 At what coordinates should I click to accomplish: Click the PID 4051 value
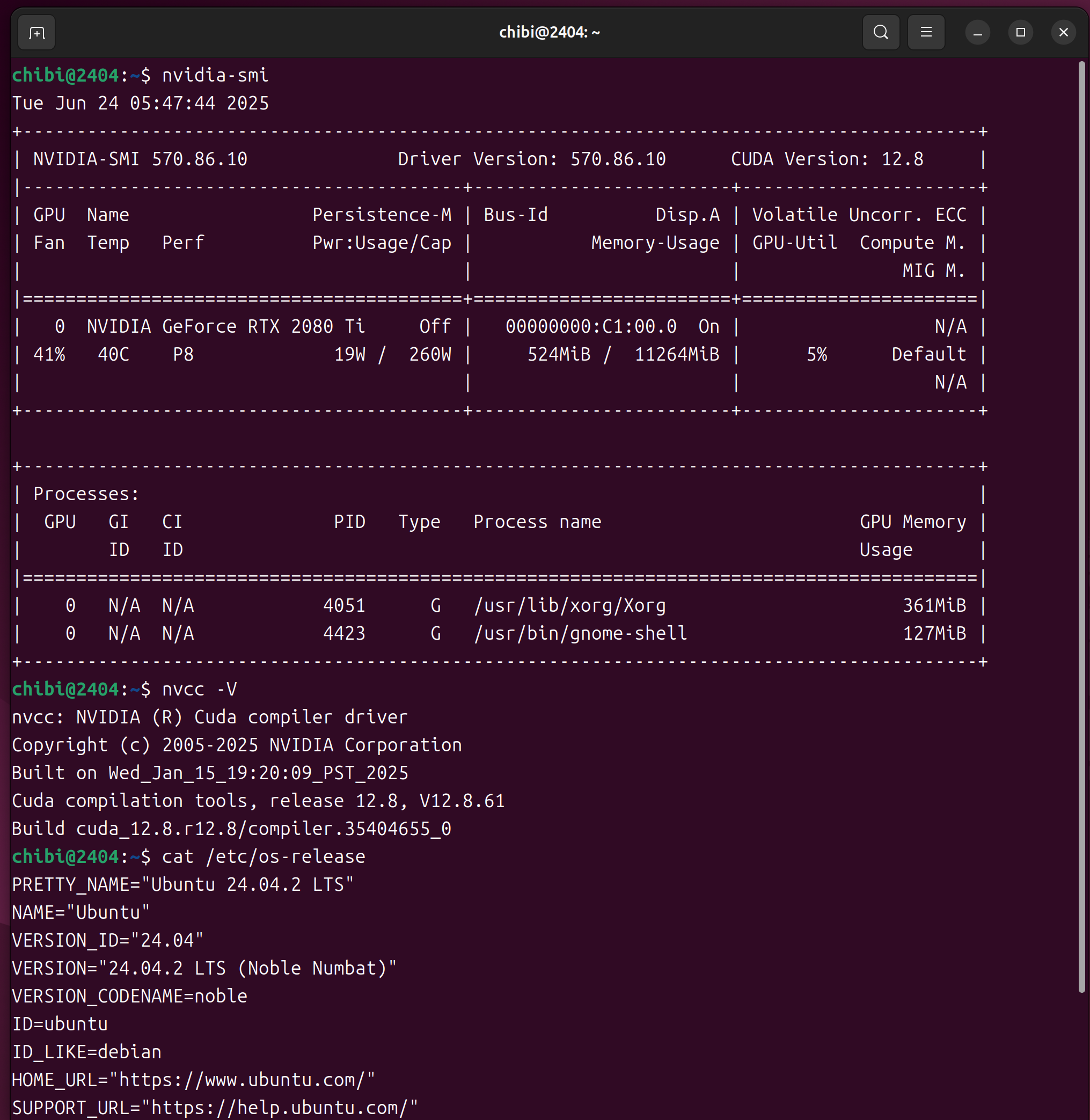tap(343, 605)
